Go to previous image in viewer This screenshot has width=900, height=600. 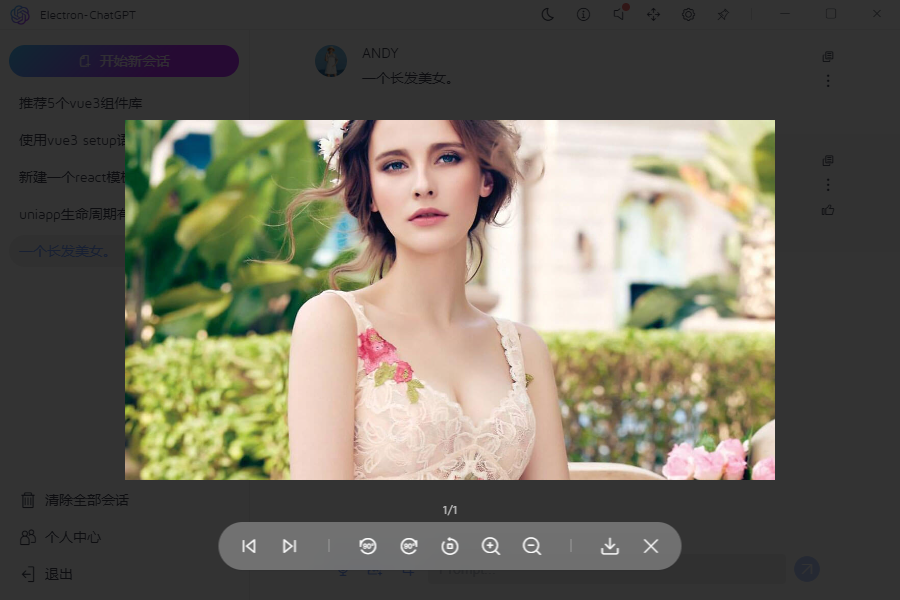click(x=249, y=546)
